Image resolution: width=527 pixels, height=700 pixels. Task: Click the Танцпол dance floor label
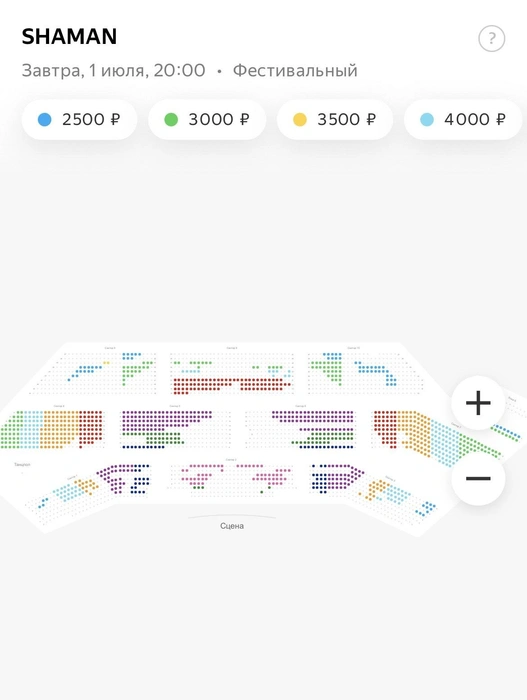click(22, 465)
